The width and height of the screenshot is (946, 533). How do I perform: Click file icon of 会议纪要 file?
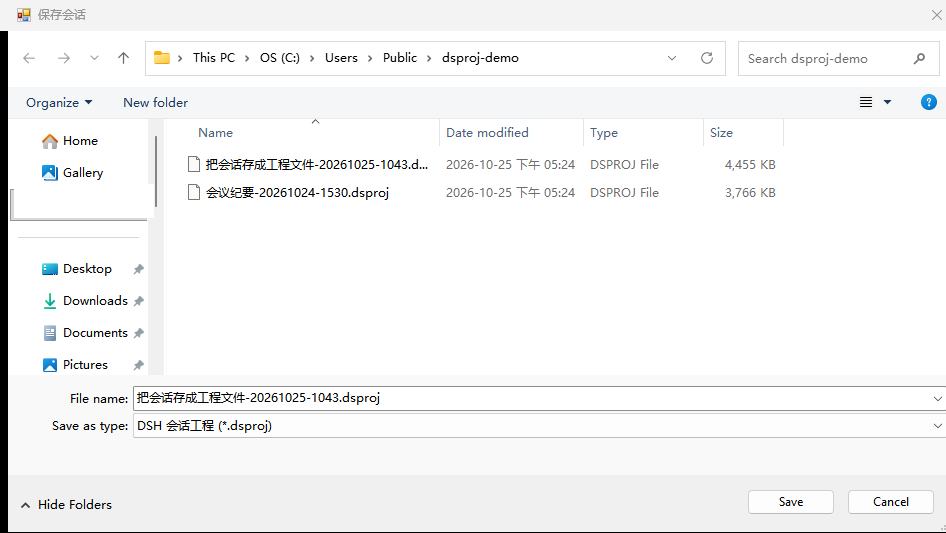click(194, 193)
